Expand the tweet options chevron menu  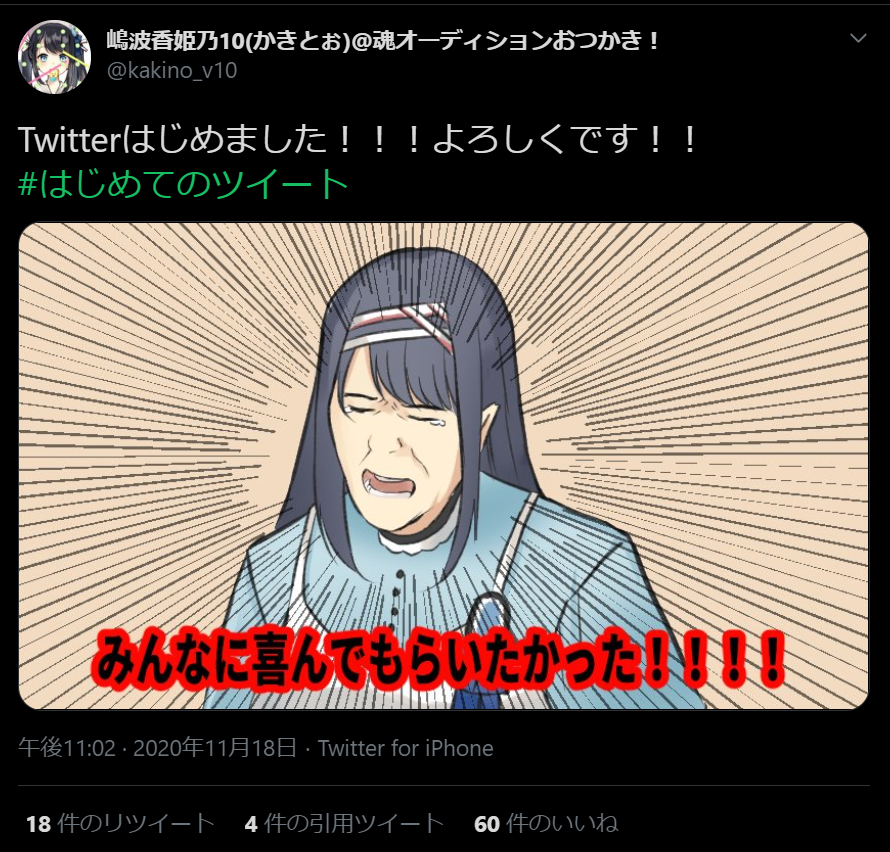[x=858, y=38]
